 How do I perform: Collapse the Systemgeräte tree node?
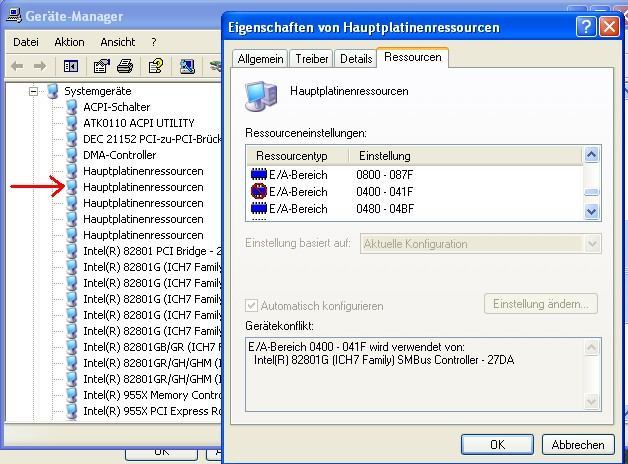[34, 92]
